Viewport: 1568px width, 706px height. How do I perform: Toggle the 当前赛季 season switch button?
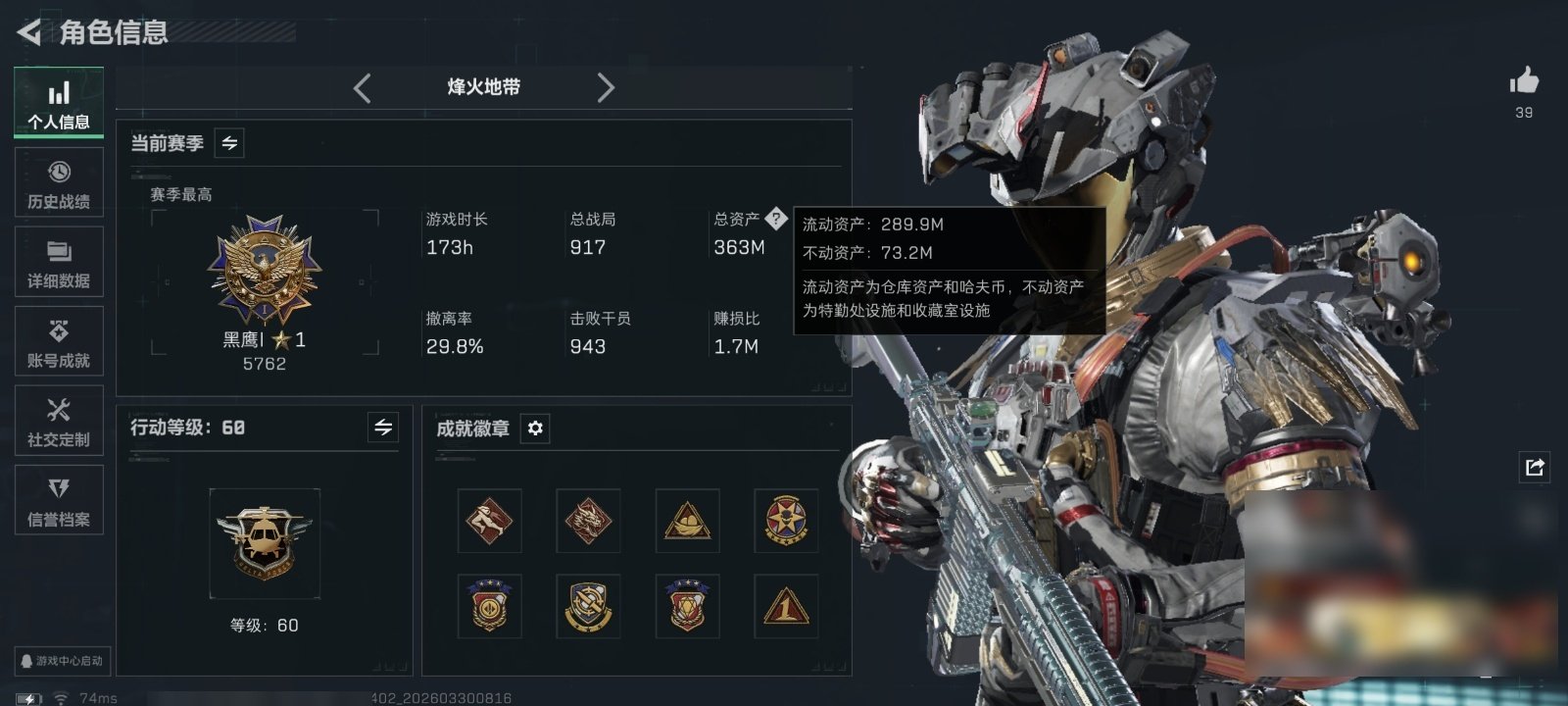pos(229,143)
